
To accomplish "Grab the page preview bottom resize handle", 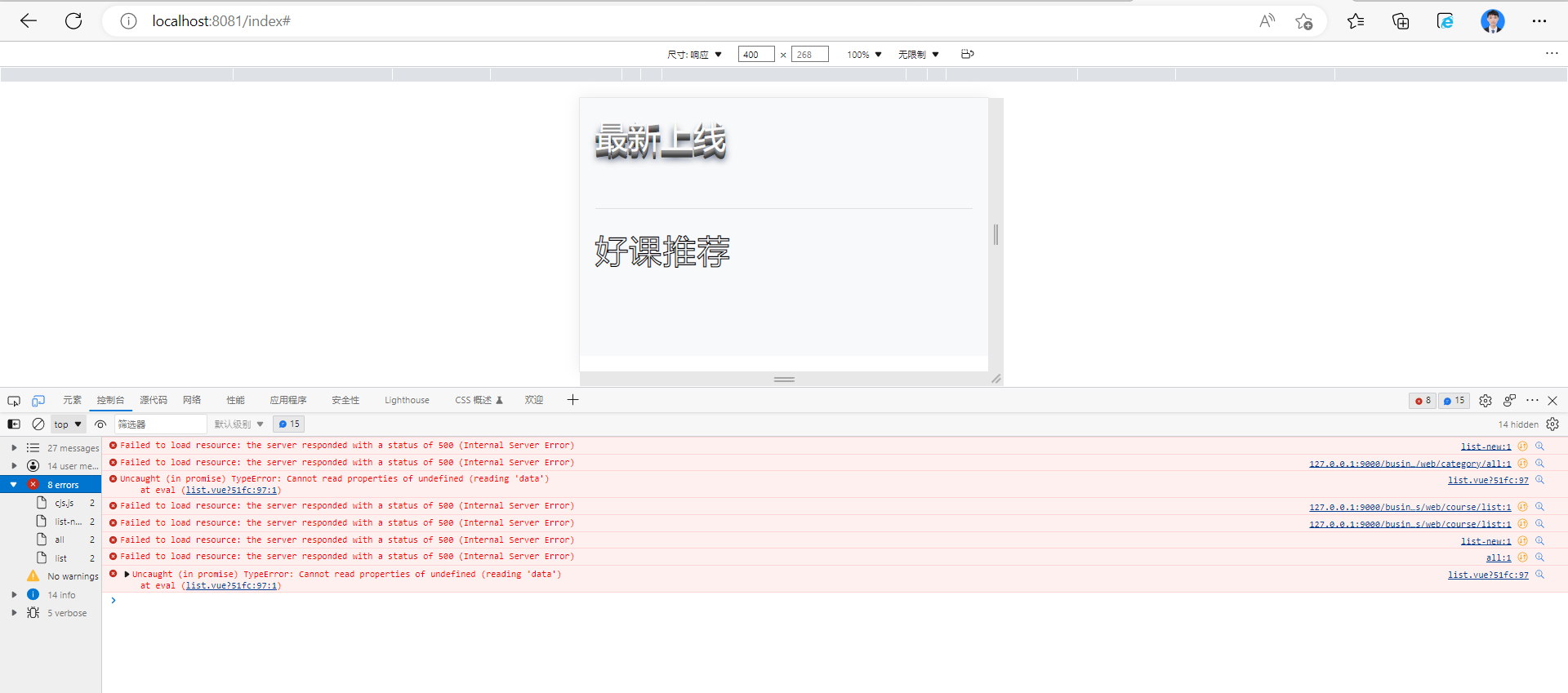I will click(784, 380).
